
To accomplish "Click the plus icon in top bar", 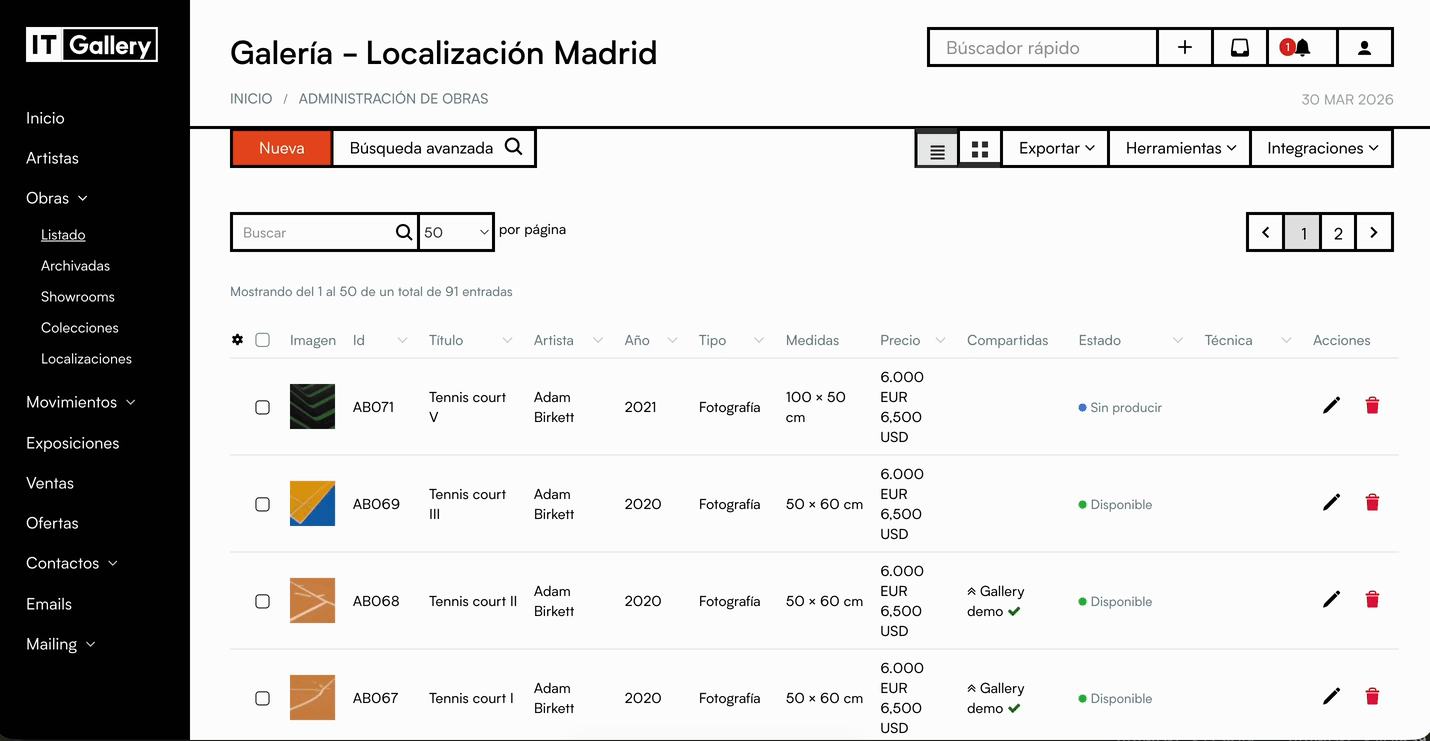I will (1185, 48).
